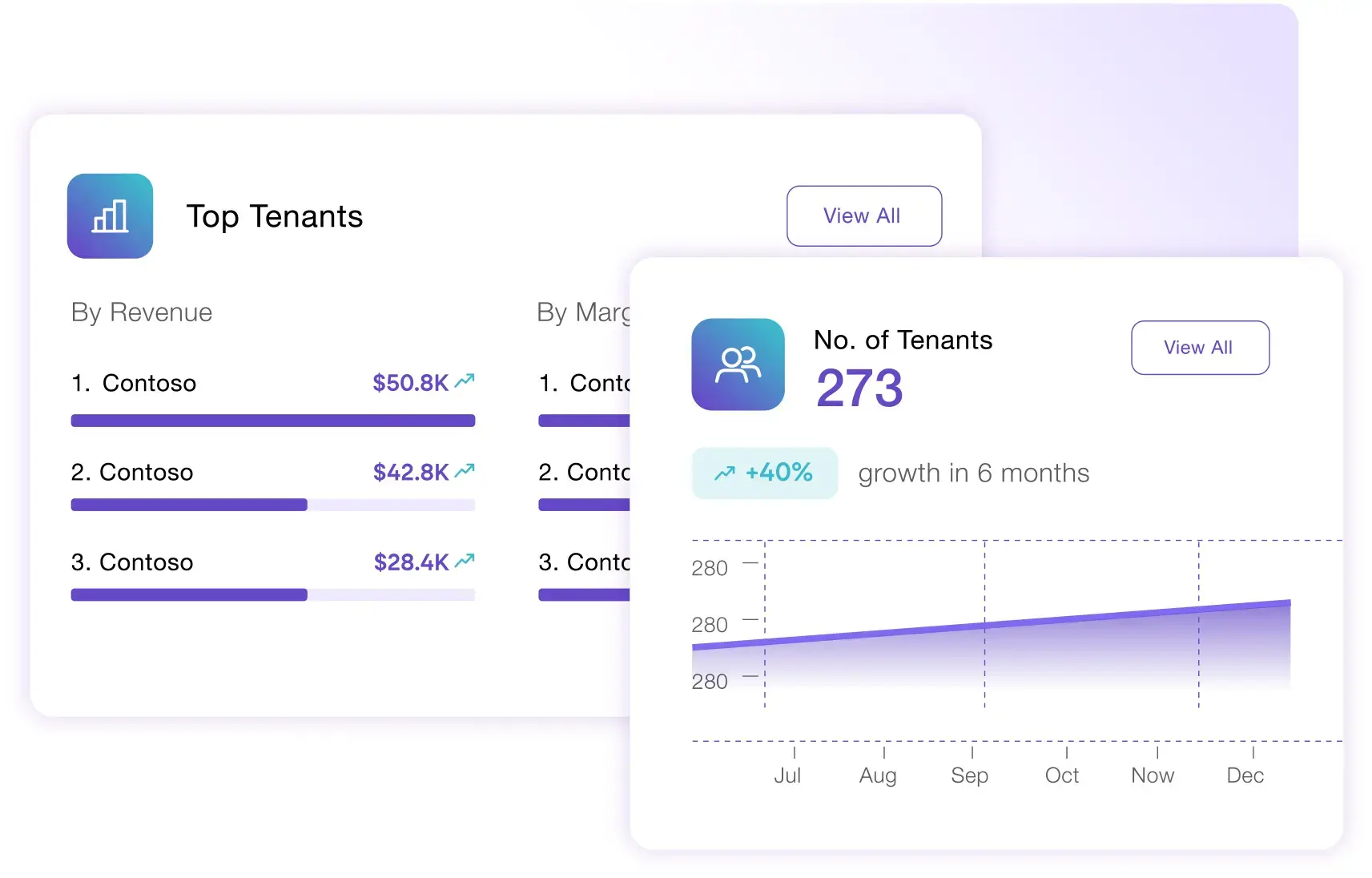Click 1. Contoso in By Revenue list

(134, 383)
